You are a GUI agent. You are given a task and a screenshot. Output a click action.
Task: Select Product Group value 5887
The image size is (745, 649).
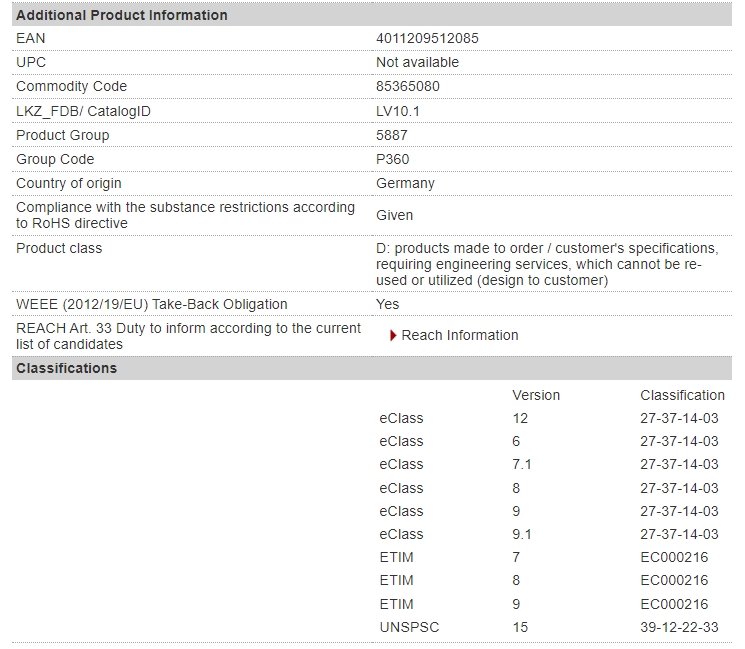tap(392, 135)
